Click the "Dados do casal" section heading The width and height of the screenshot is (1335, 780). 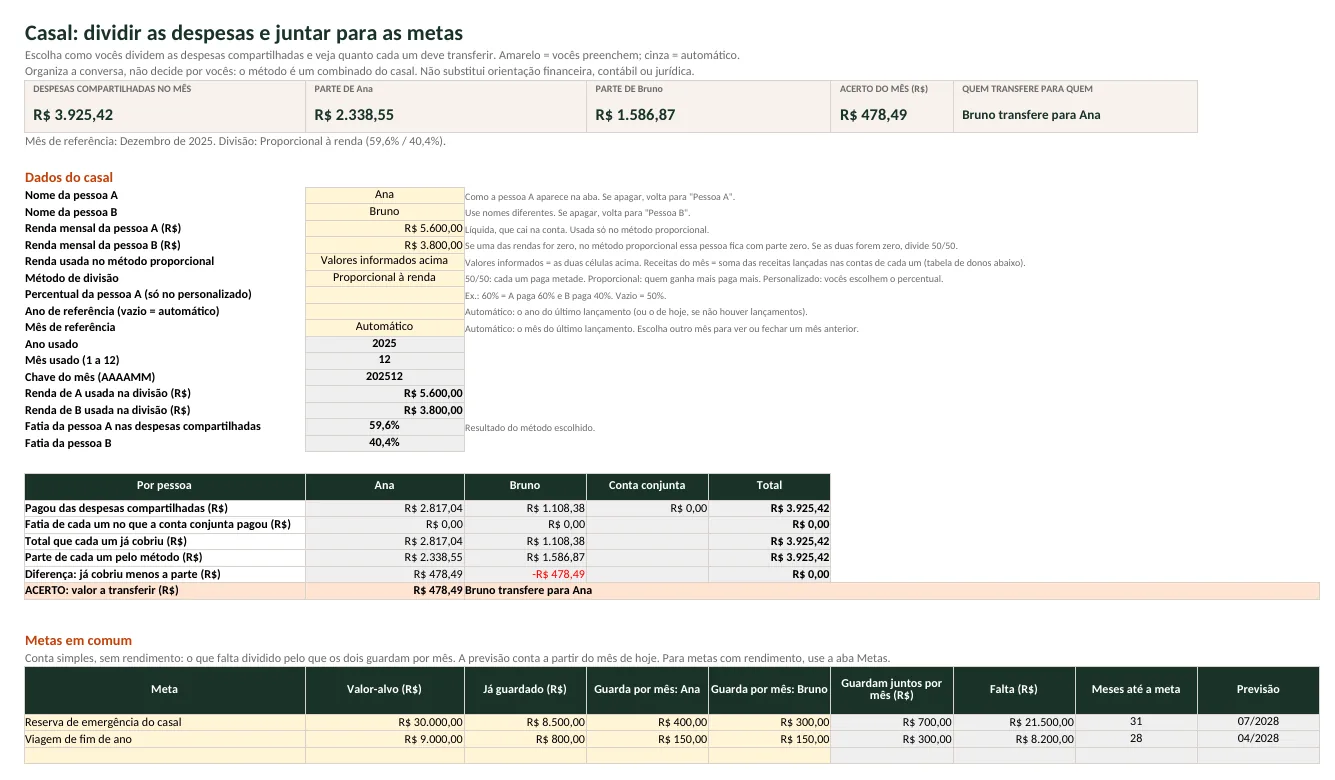pos(69,177)
